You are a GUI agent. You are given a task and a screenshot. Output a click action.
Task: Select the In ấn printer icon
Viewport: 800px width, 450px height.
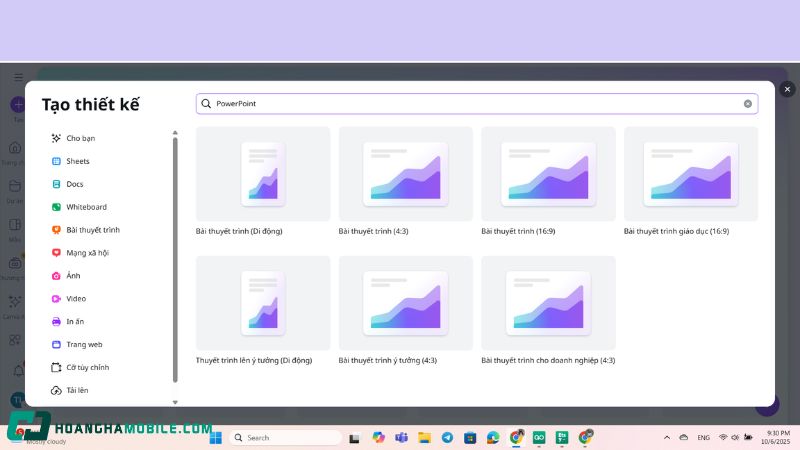click(56, 321)
